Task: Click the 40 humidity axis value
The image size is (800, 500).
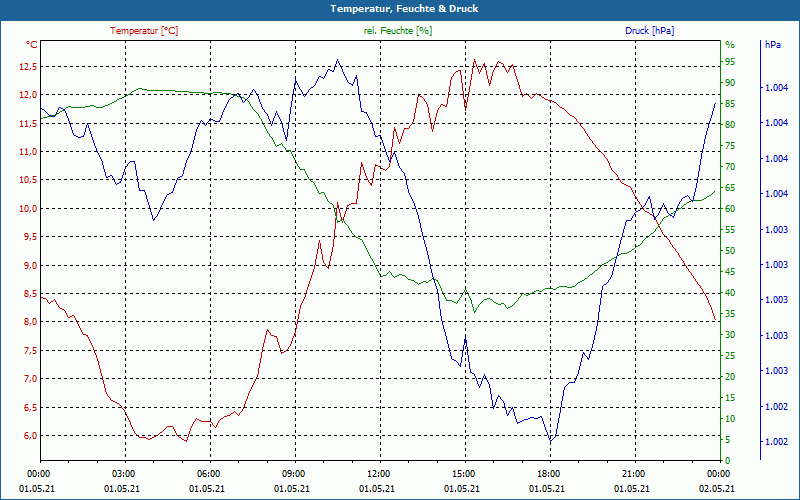Action: tap(730, 293)
